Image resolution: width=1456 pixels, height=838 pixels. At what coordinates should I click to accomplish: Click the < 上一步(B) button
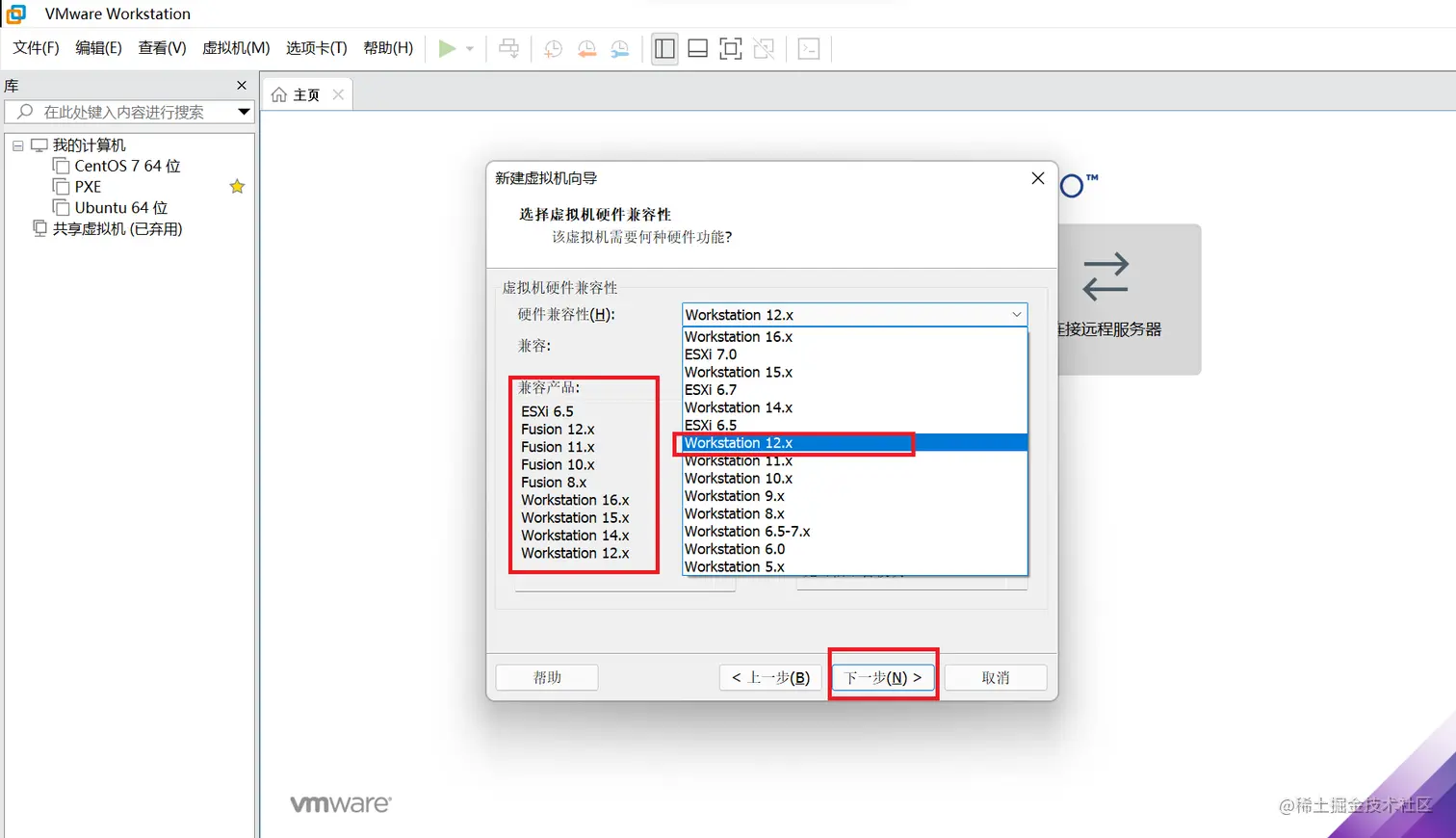(x=770, y=677)
